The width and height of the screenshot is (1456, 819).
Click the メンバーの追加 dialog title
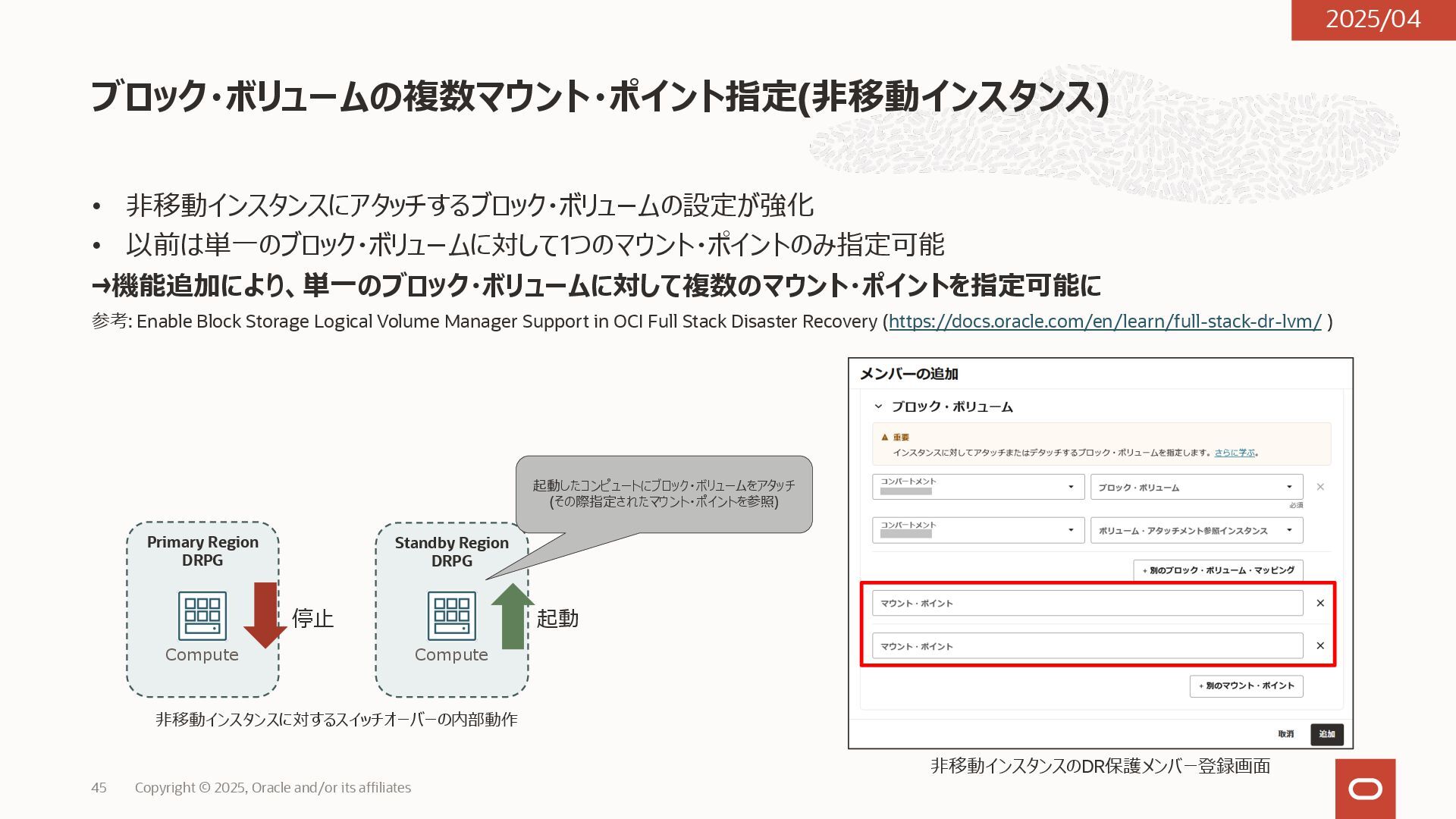(x=908, y=374)
